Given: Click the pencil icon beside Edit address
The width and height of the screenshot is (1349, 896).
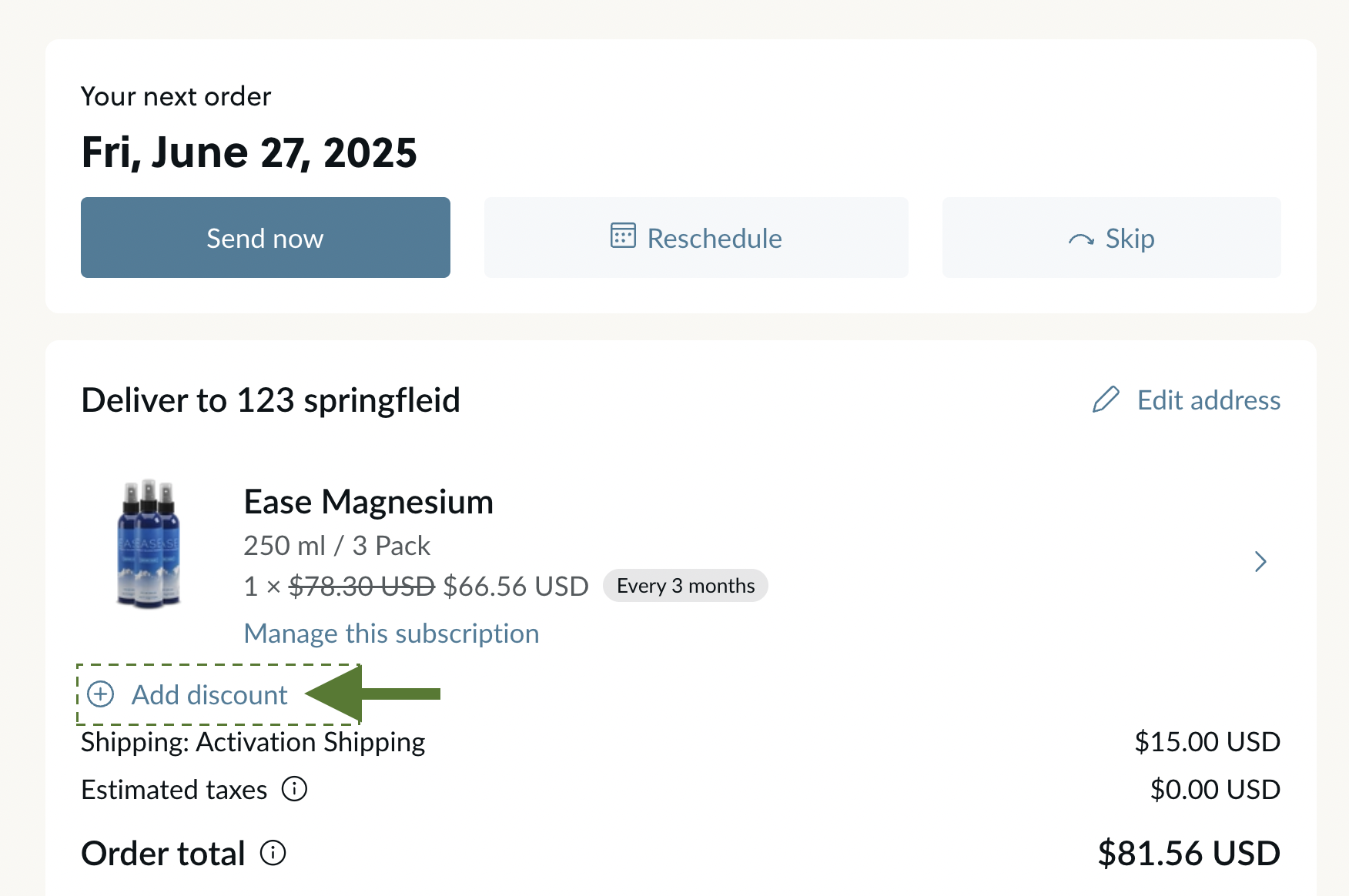Looking at the screenshot, I should click(x=1106, y=400).
